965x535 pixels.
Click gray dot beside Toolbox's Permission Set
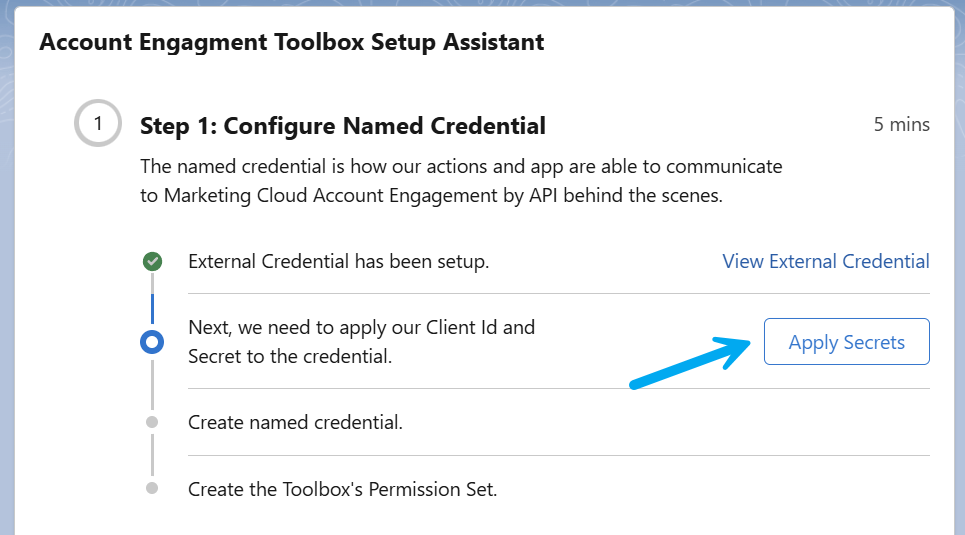click(x=152, y=488)
